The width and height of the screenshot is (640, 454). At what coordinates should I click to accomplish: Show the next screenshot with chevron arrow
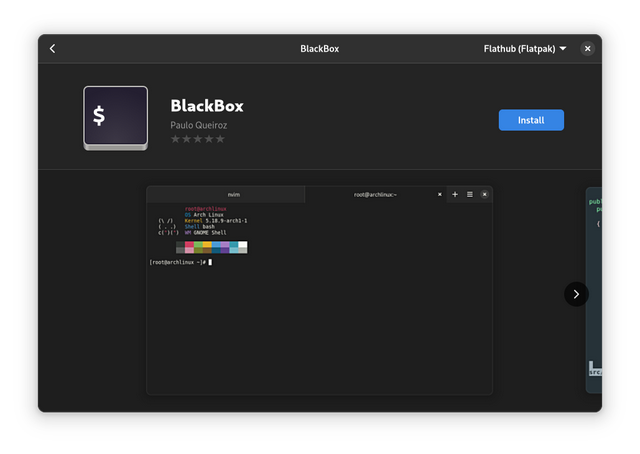(x=576, y=294)
